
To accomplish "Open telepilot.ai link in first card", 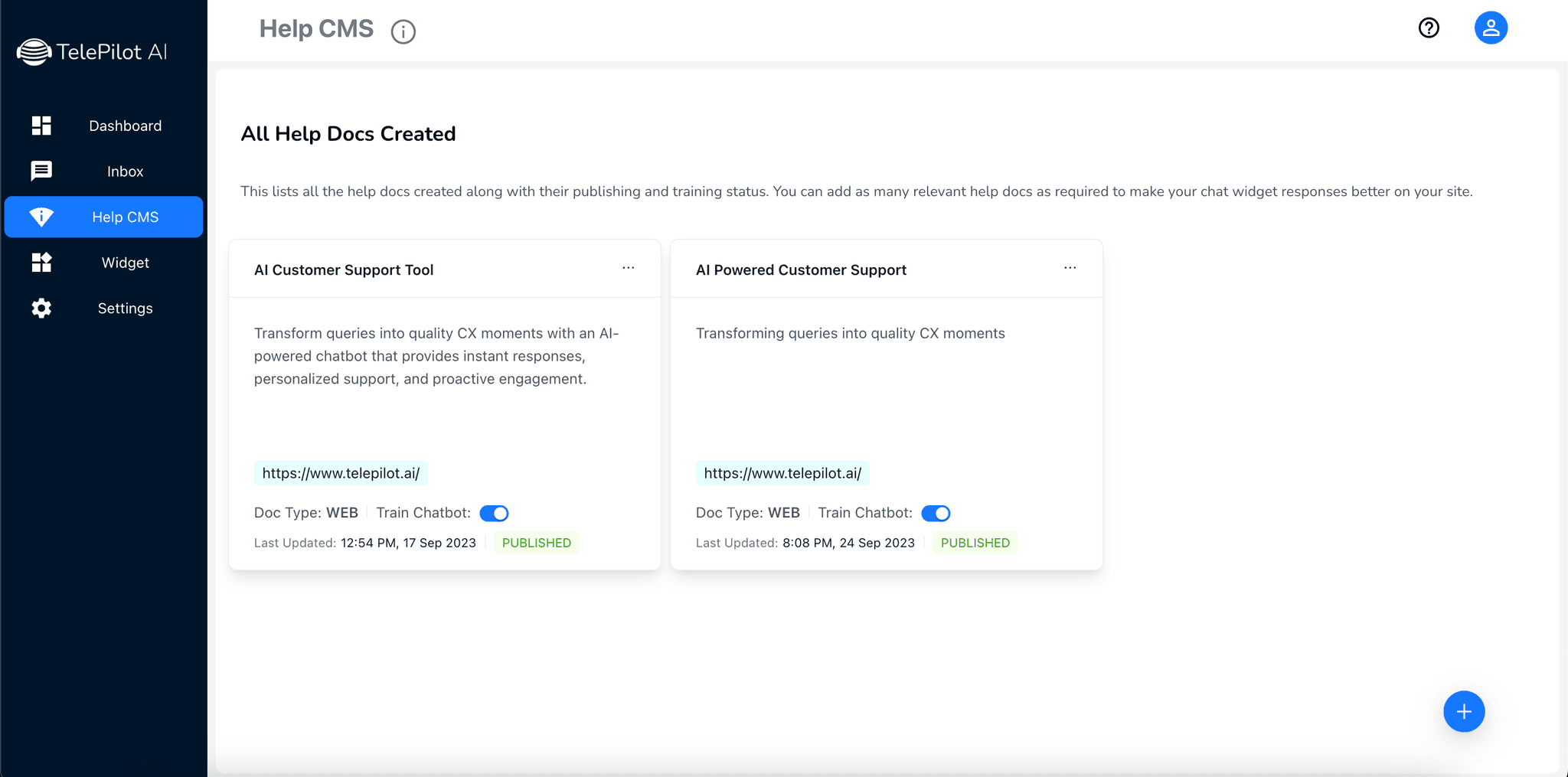I will click(x=341, y=473).
